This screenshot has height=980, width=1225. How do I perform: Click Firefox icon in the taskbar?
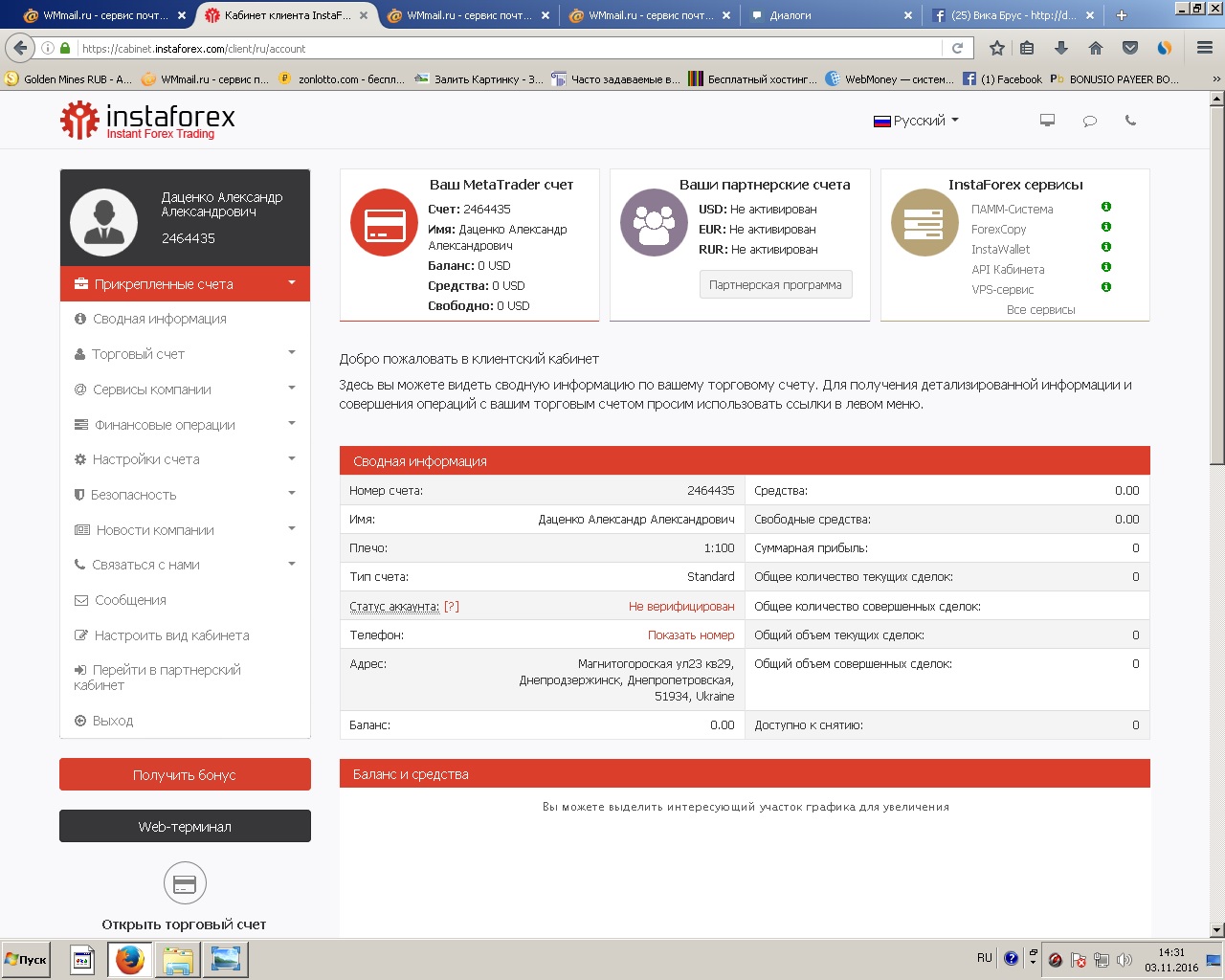pyautogui.click(x=129, y=959)
